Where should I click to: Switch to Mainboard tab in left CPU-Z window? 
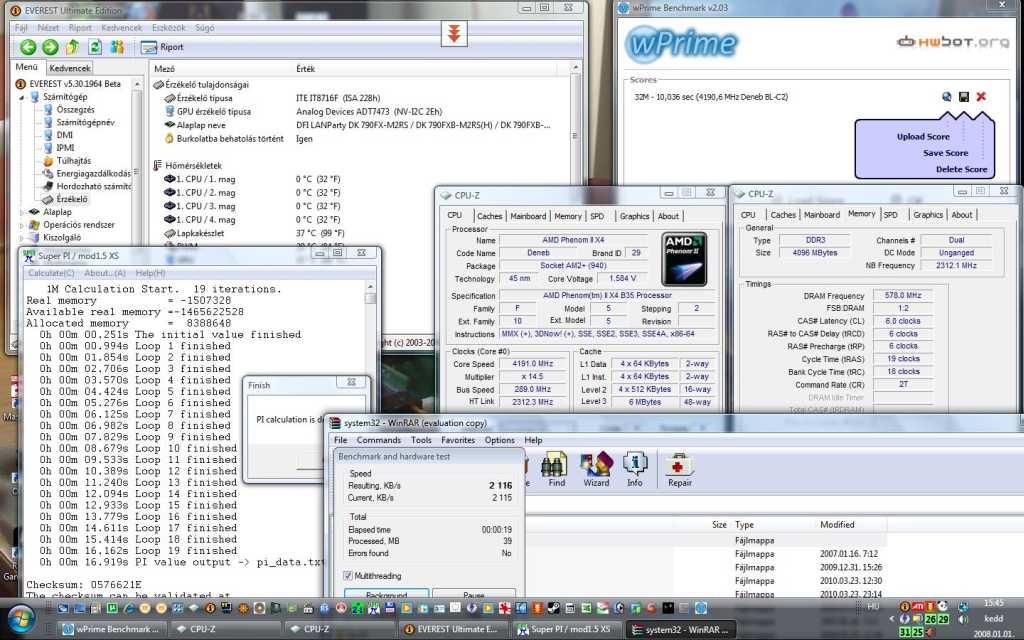(x=528, y=216)
